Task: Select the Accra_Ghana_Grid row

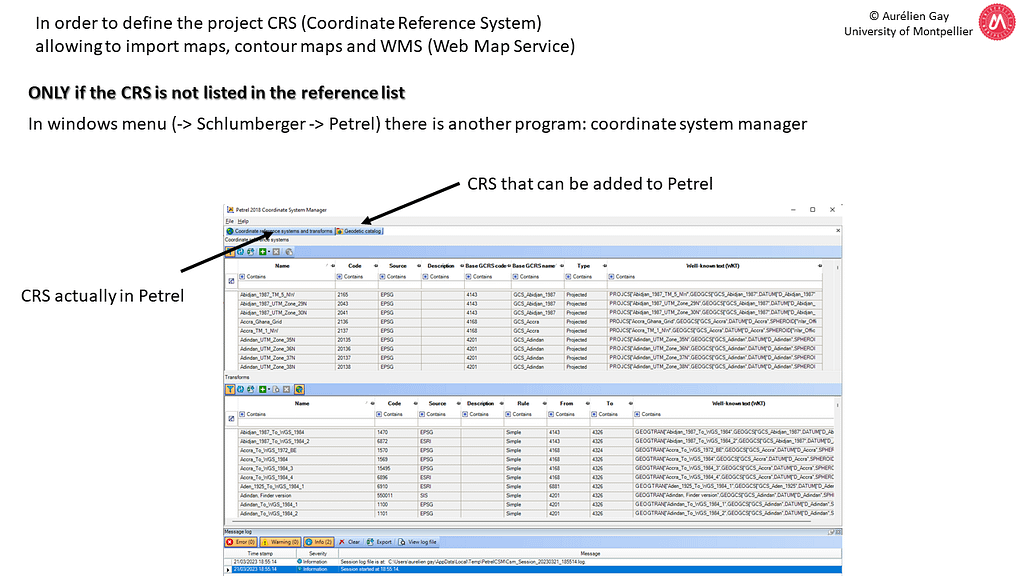Action: 263,321
